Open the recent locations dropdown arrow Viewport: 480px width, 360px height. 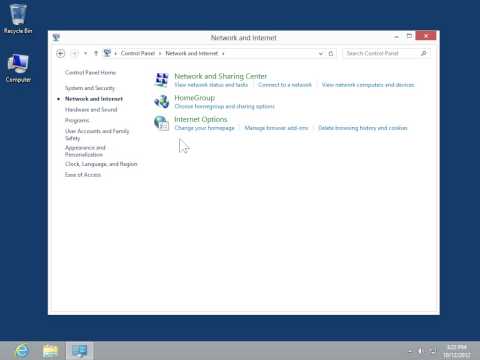click(86, 53)
